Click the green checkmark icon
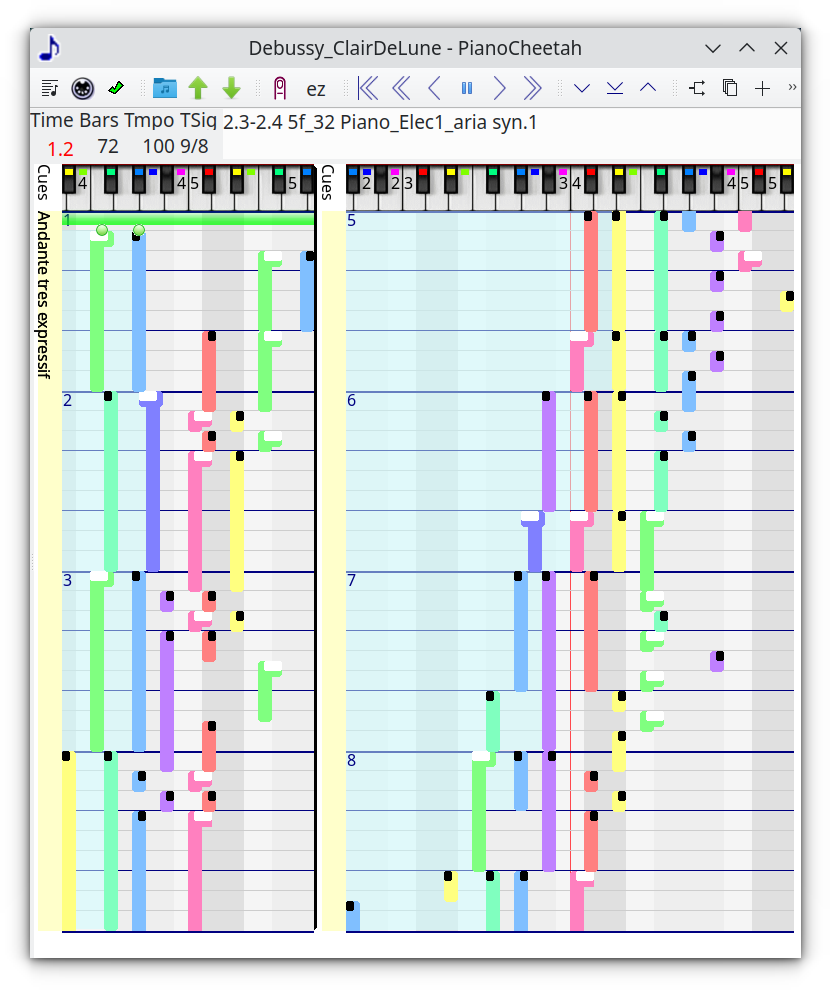This screenshot has width=831, height=990. [x=115, y=88]
